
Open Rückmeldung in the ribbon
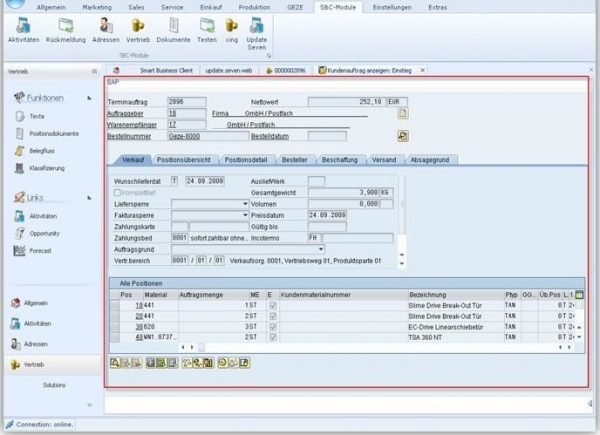[66, 30]
